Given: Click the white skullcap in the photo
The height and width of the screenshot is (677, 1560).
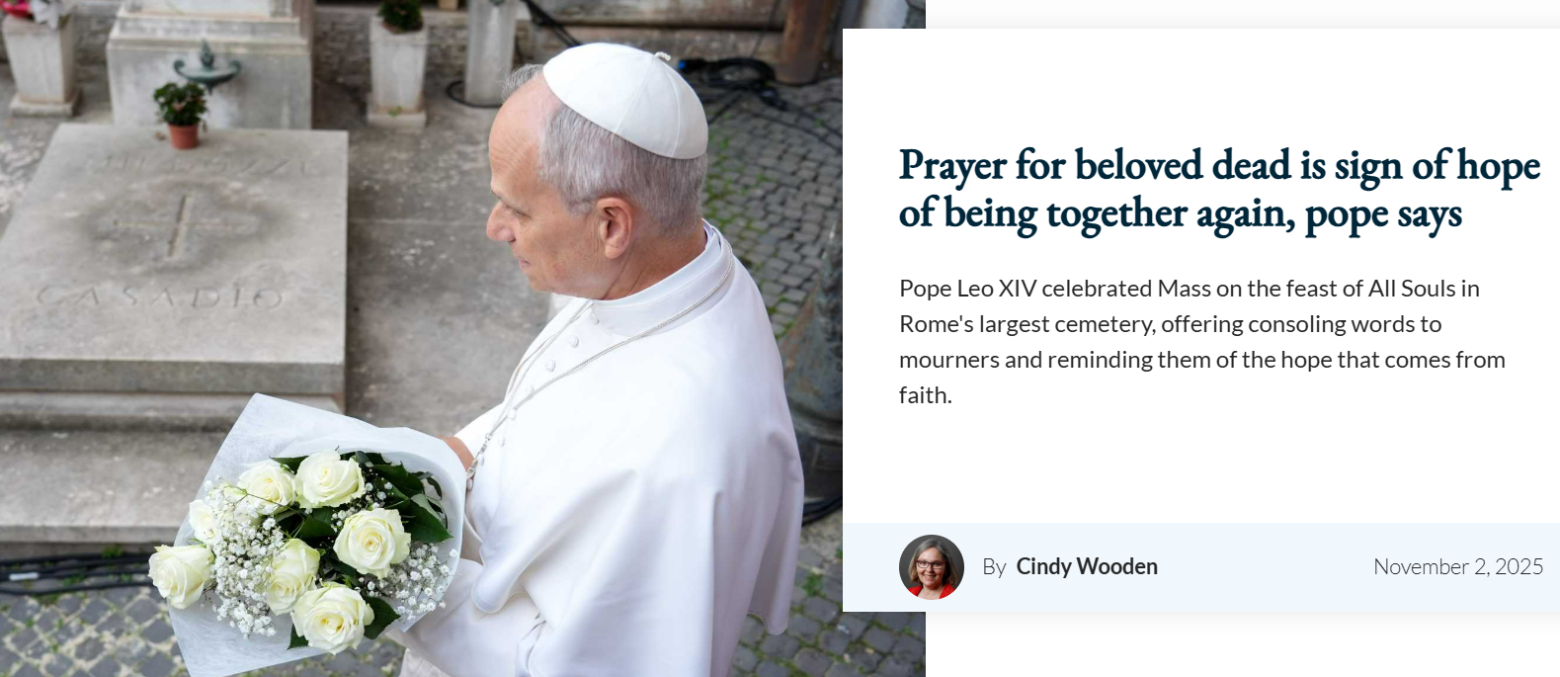Looking at the screenshot, I should 627,98.
